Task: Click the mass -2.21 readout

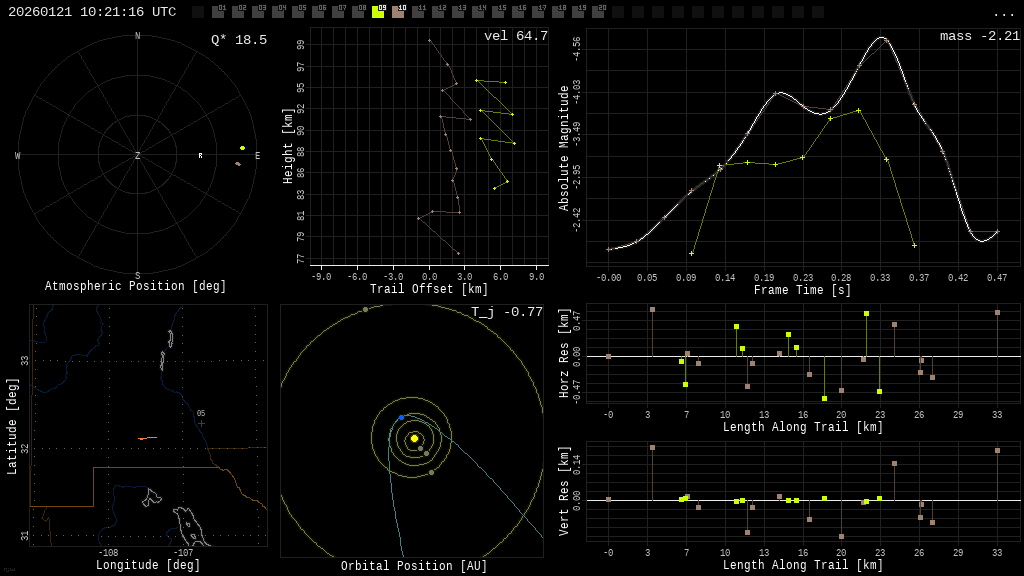Action: [979, 37]
